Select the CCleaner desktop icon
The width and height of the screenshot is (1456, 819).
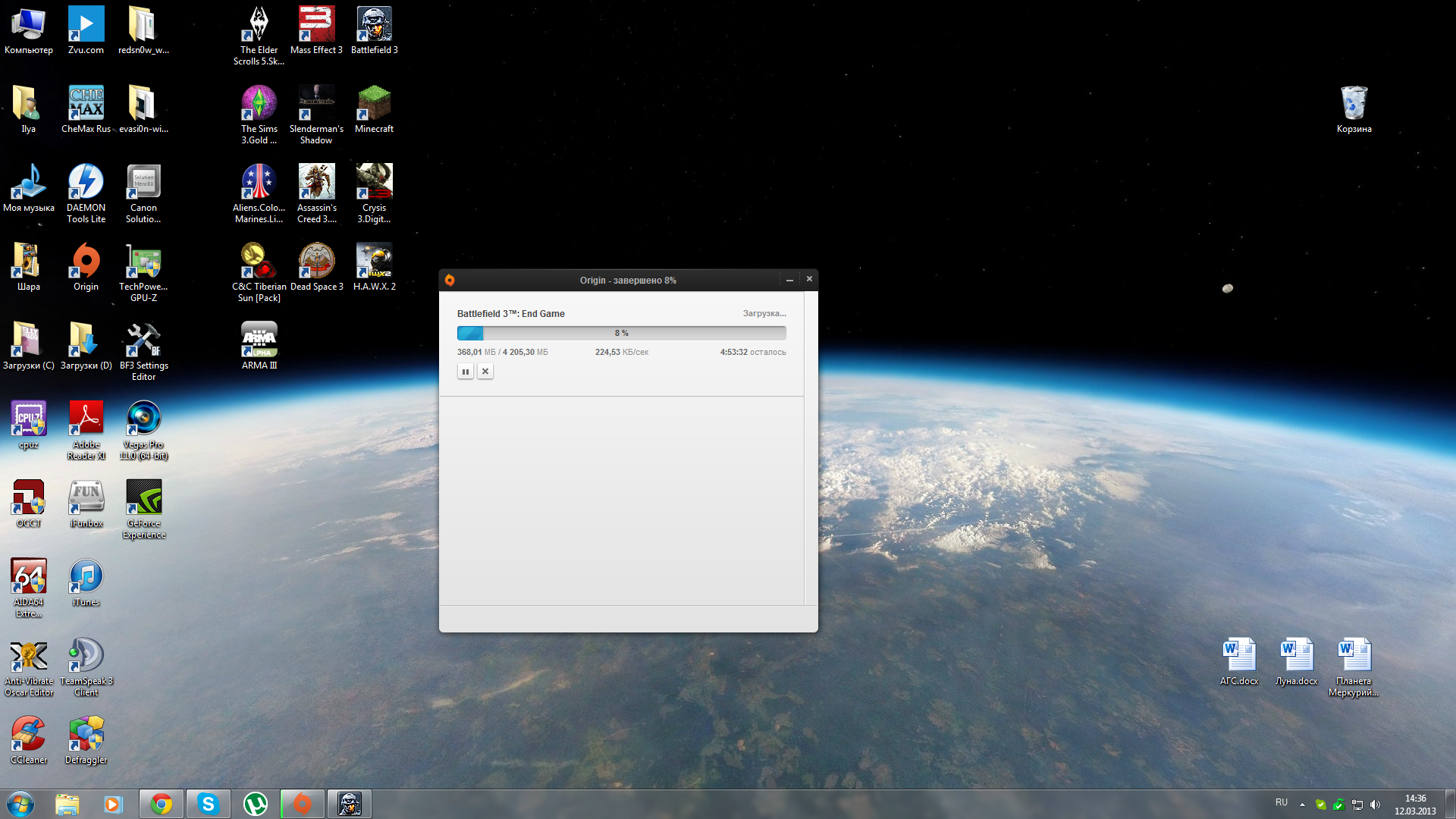point(29,742)
